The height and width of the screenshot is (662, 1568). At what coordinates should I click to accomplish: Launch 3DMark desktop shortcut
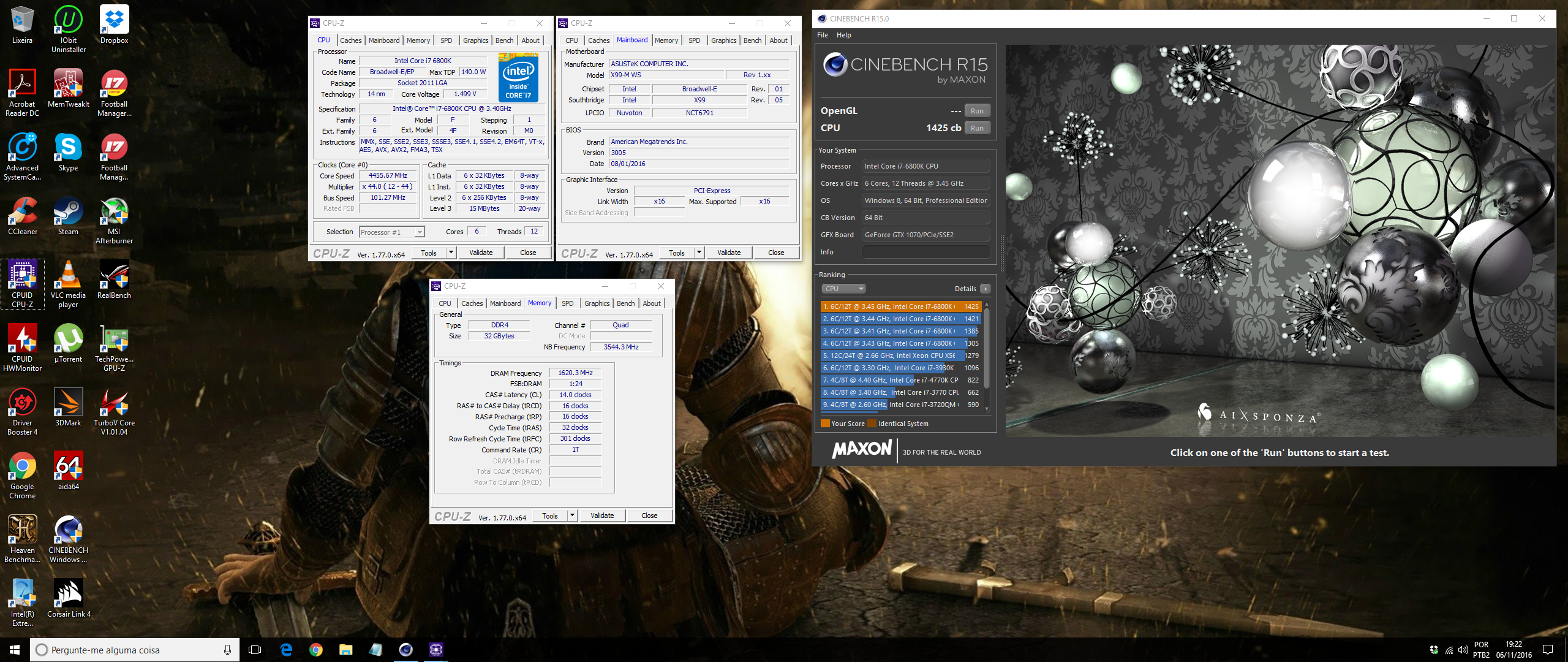[68, 407]
